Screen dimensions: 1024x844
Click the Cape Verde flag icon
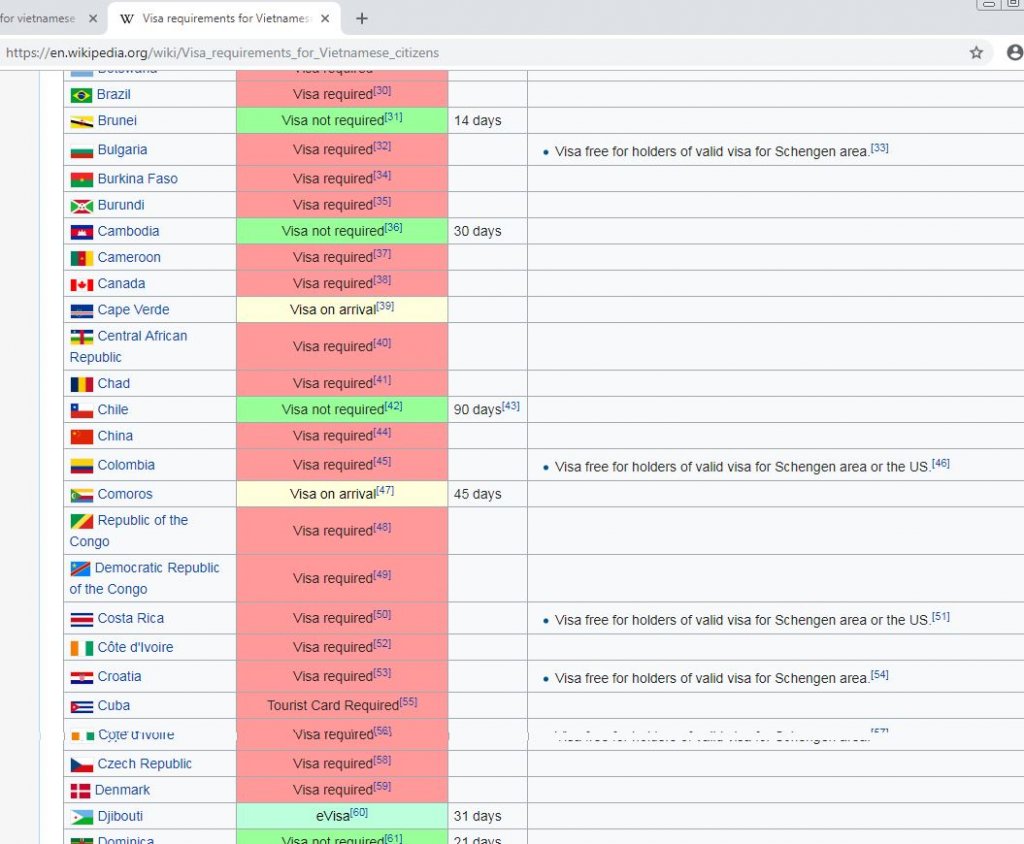82,311
